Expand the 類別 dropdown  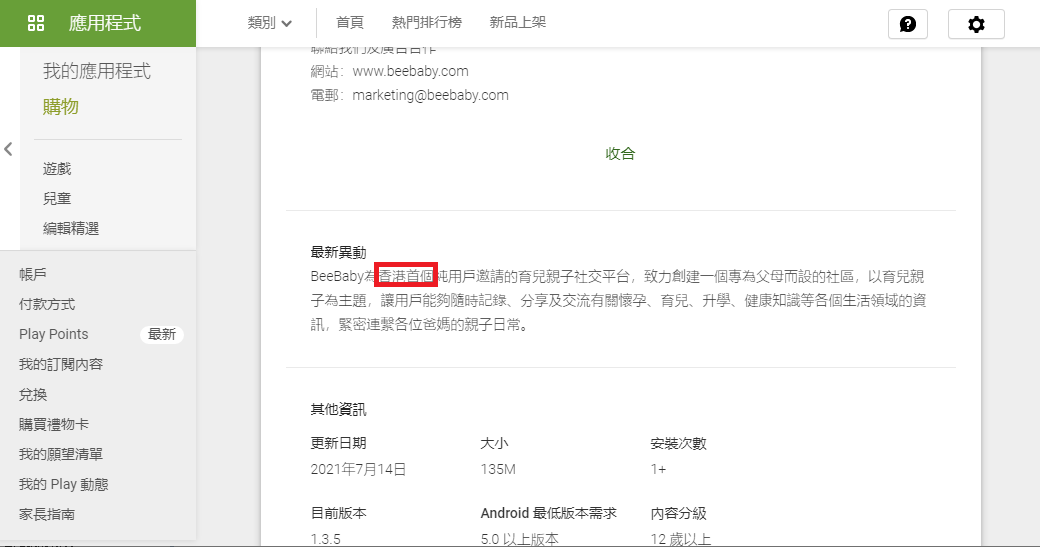(x=269, y=23)
